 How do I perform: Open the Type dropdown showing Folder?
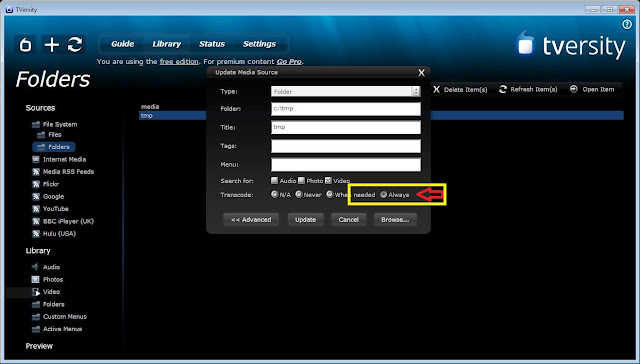pyautogui.click(x=346, y=91)
